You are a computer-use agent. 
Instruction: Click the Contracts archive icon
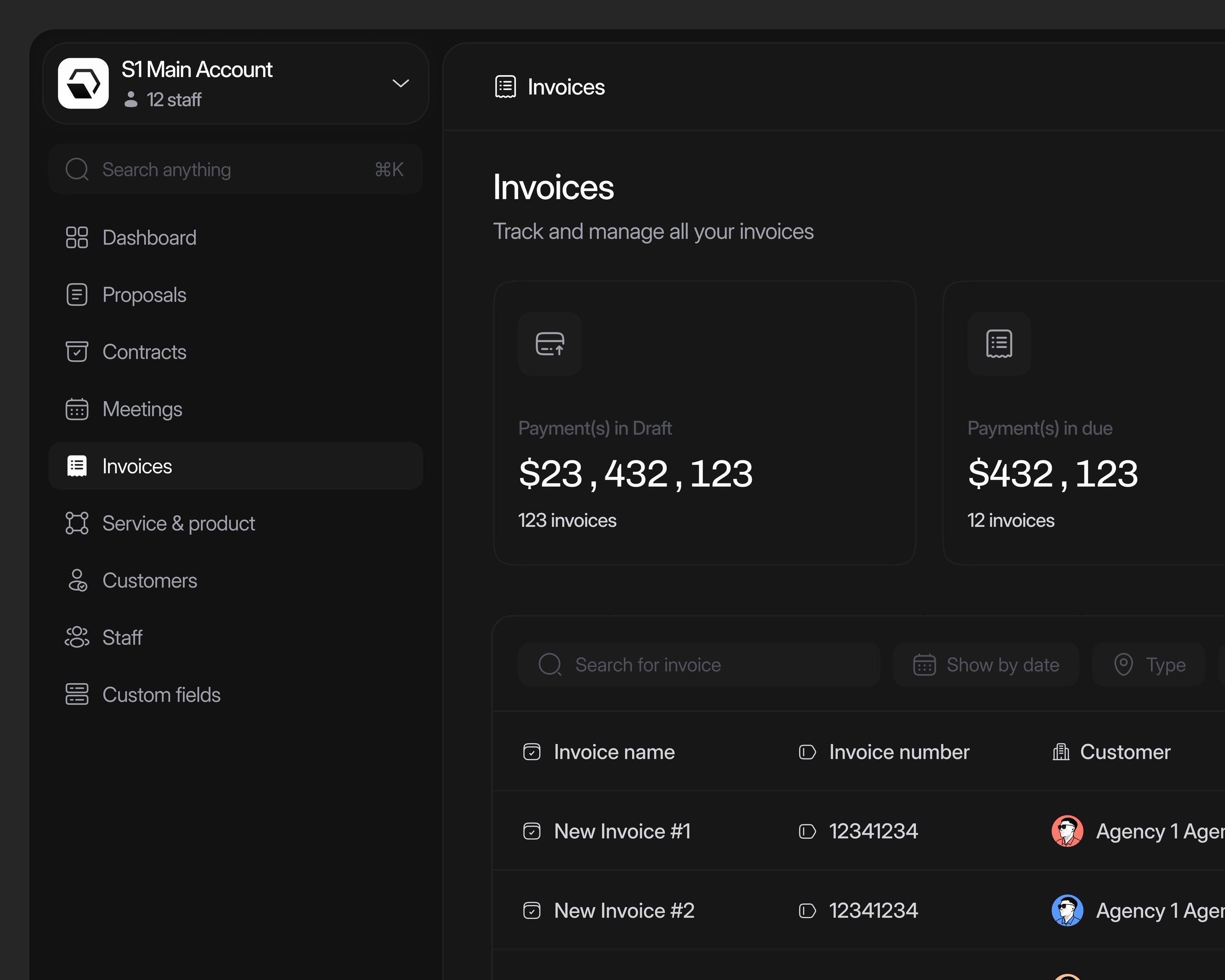pyautogui.click(x=77, y=352)
